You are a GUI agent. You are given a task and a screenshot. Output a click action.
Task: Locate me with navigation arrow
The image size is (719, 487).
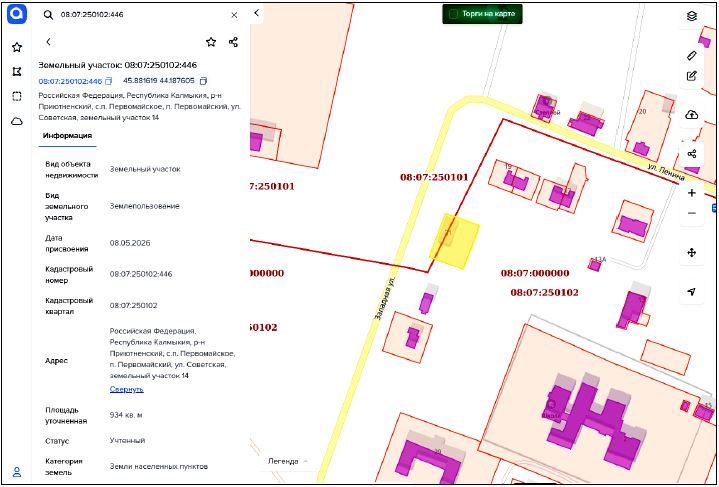691,292
